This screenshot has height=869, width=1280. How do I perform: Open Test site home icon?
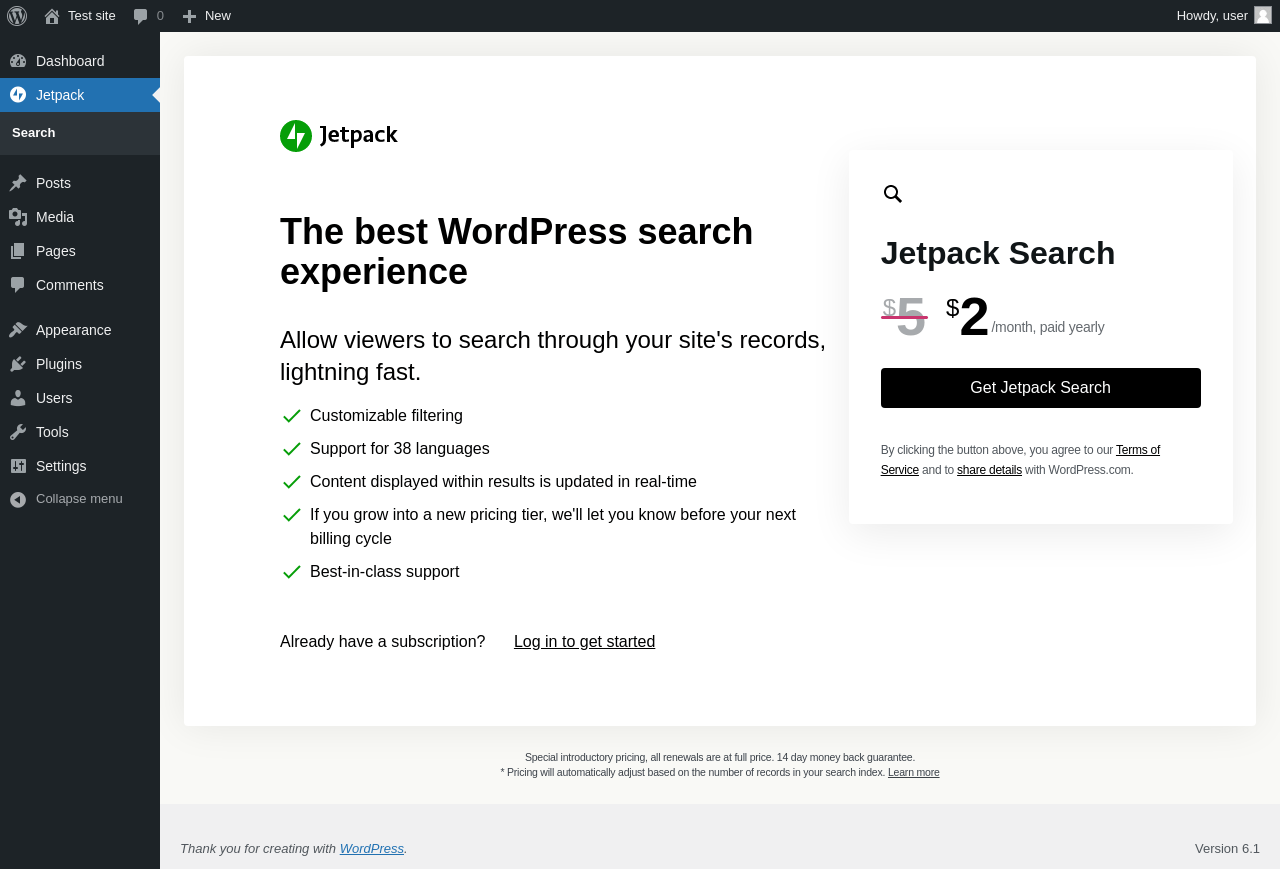click(52, 16)
